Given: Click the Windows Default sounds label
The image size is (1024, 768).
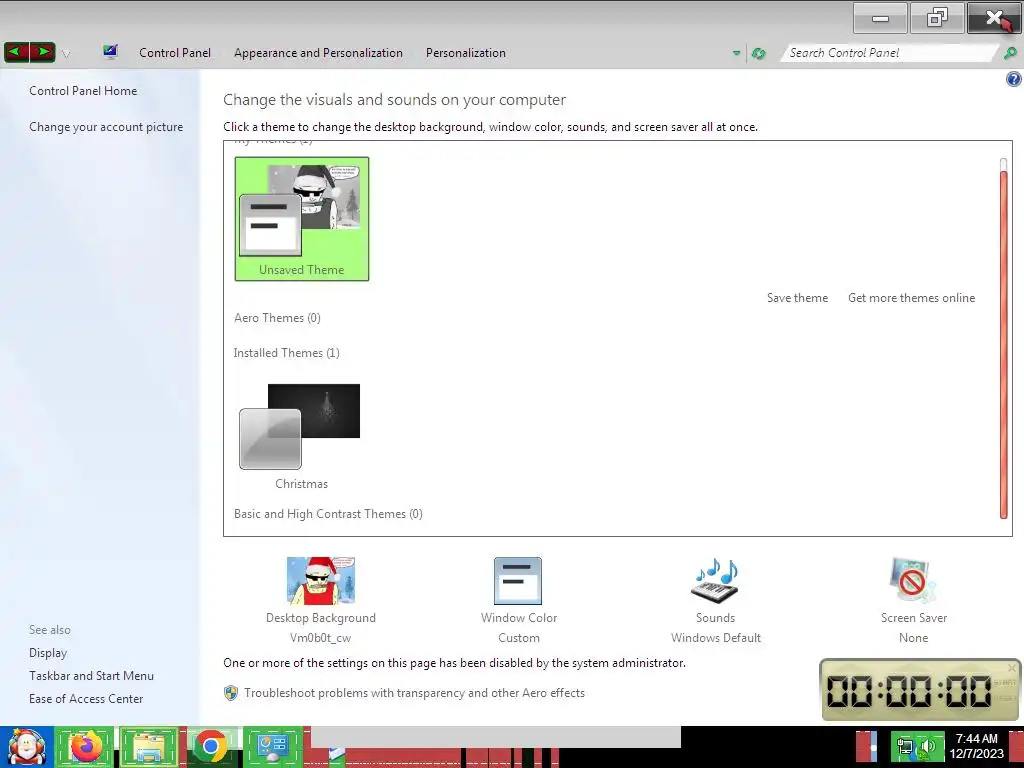Looking at the screenshot, I should 716,638.
